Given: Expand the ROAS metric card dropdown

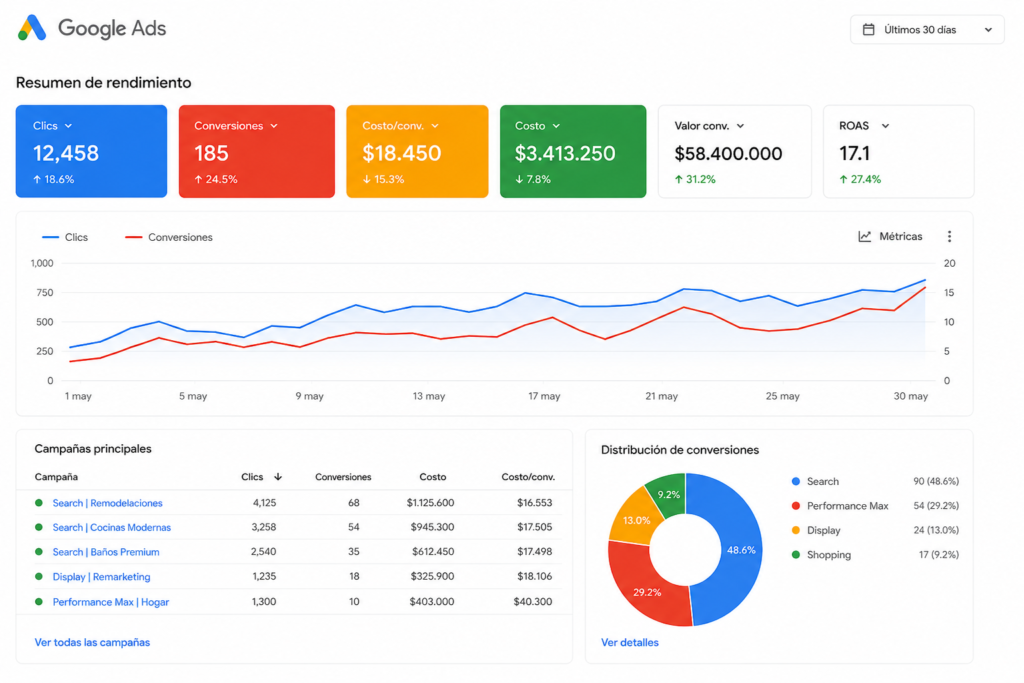Looking at the screenshot, I should point(885,126).
